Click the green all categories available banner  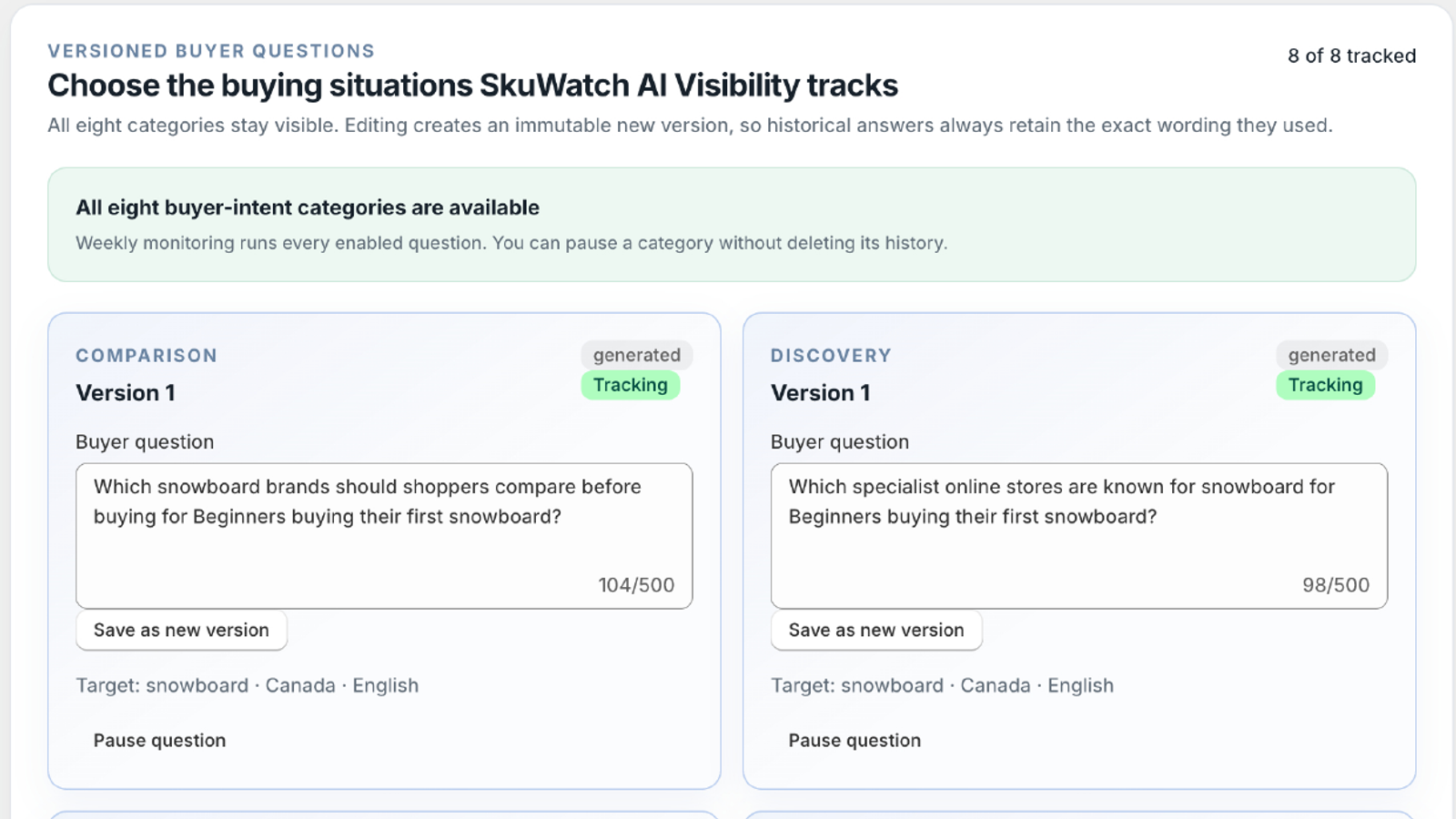[x=732, y=225]
